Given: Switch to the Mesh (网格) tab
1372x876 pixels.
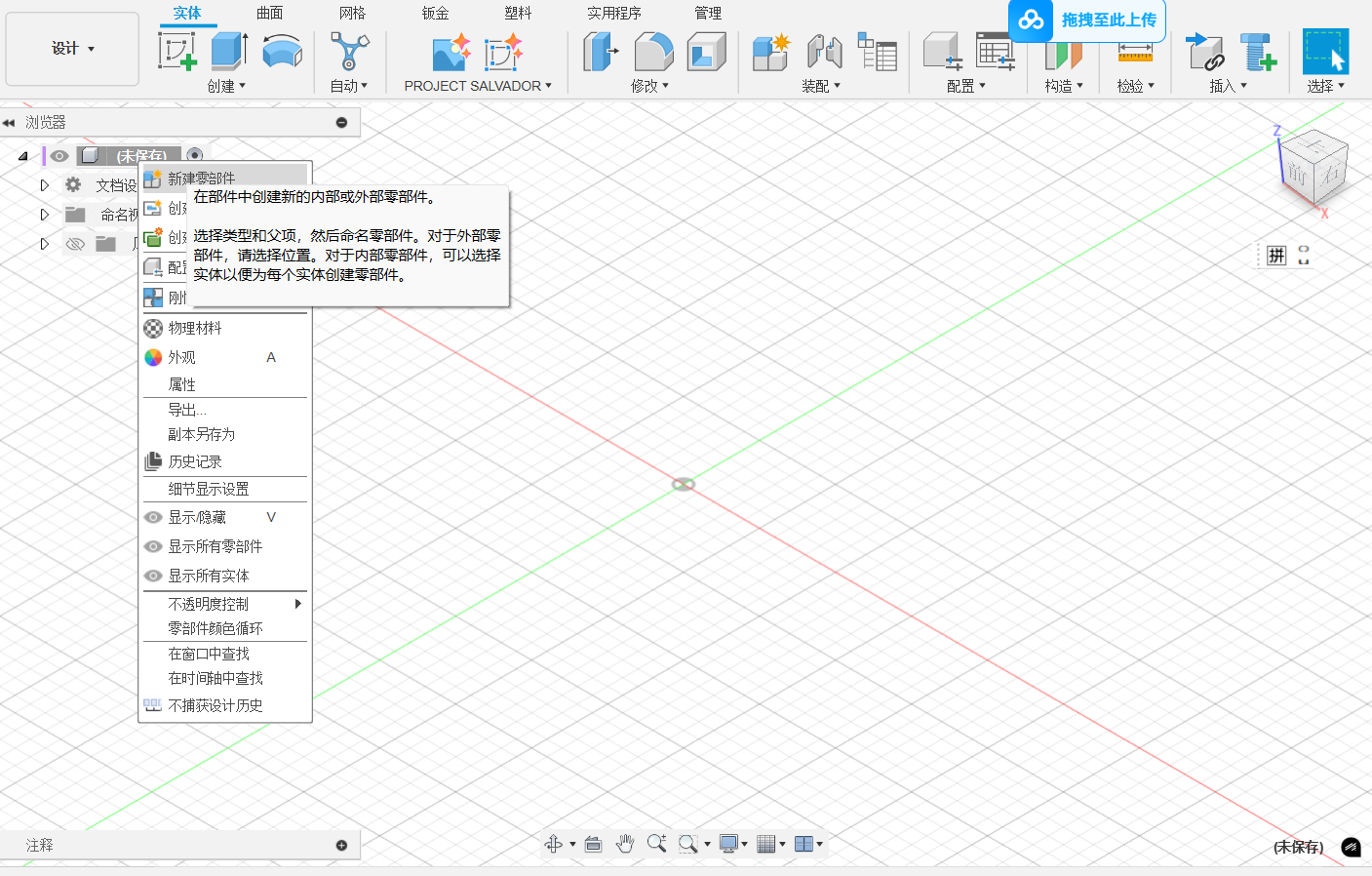Looking at the screenshot, I should tap(353, 13).
